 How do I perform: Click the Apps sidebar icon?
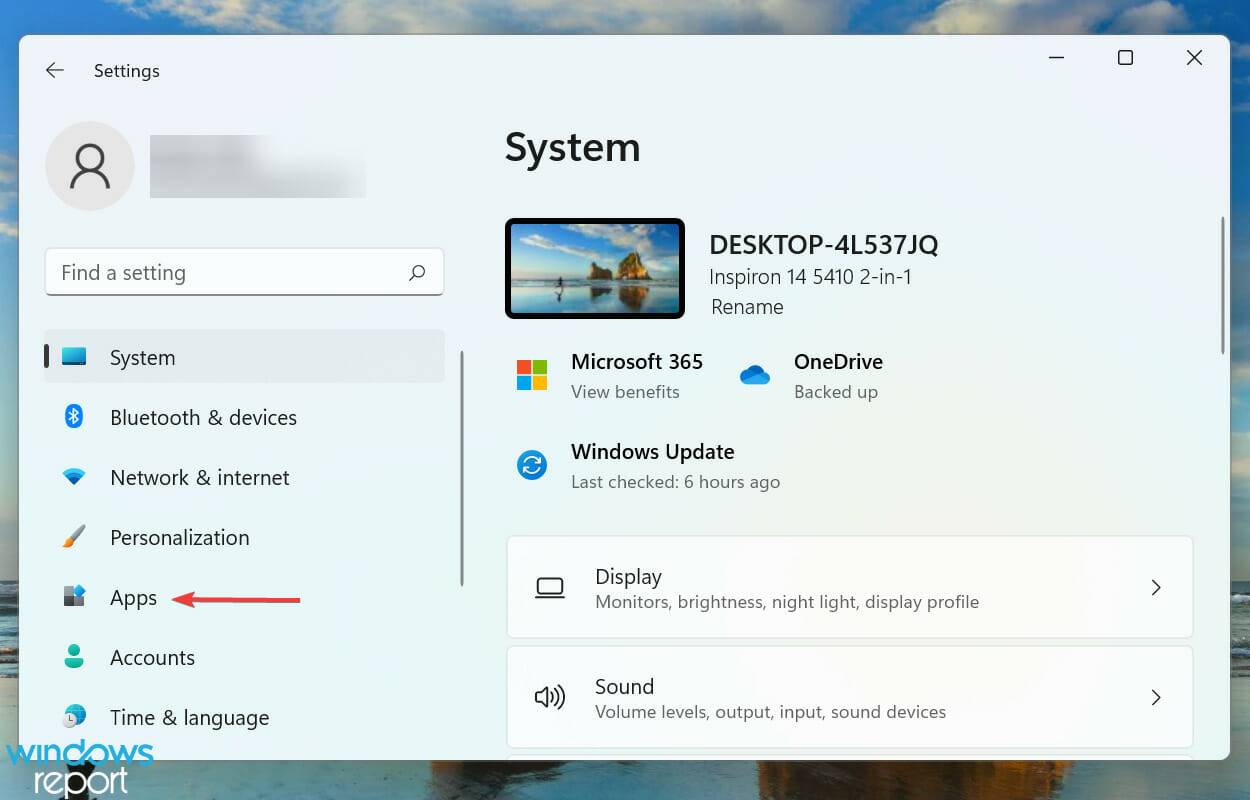point(74,597)
